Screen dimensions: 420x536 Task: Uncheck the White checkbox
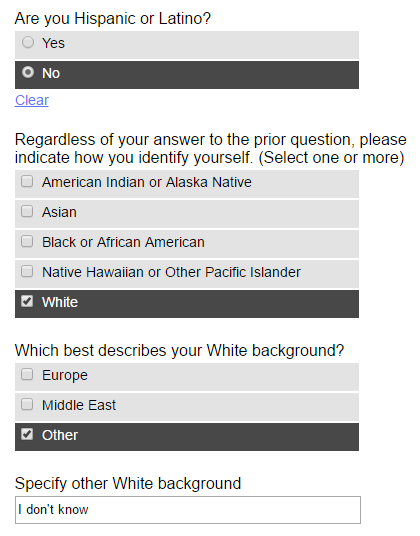coord(27,301)
